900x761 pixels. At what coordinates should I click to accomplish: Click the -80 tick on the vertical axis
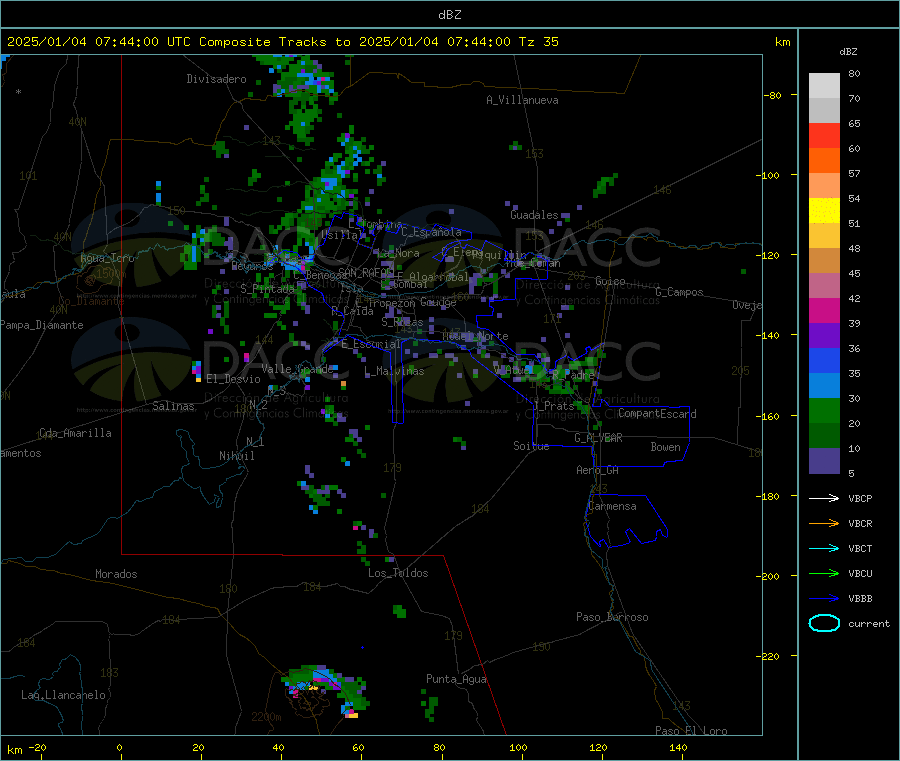(773, 95)
